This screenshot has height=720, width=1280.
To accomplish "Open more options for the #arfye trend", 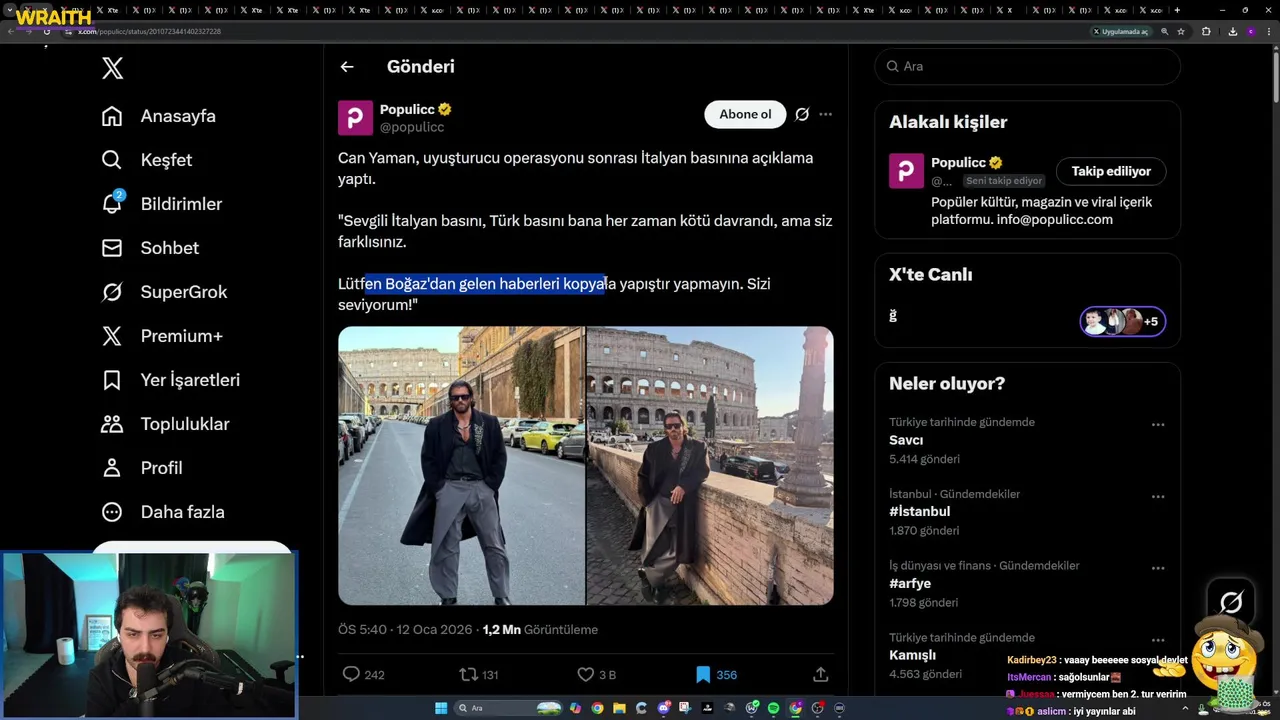I will tap(1158, 568).
